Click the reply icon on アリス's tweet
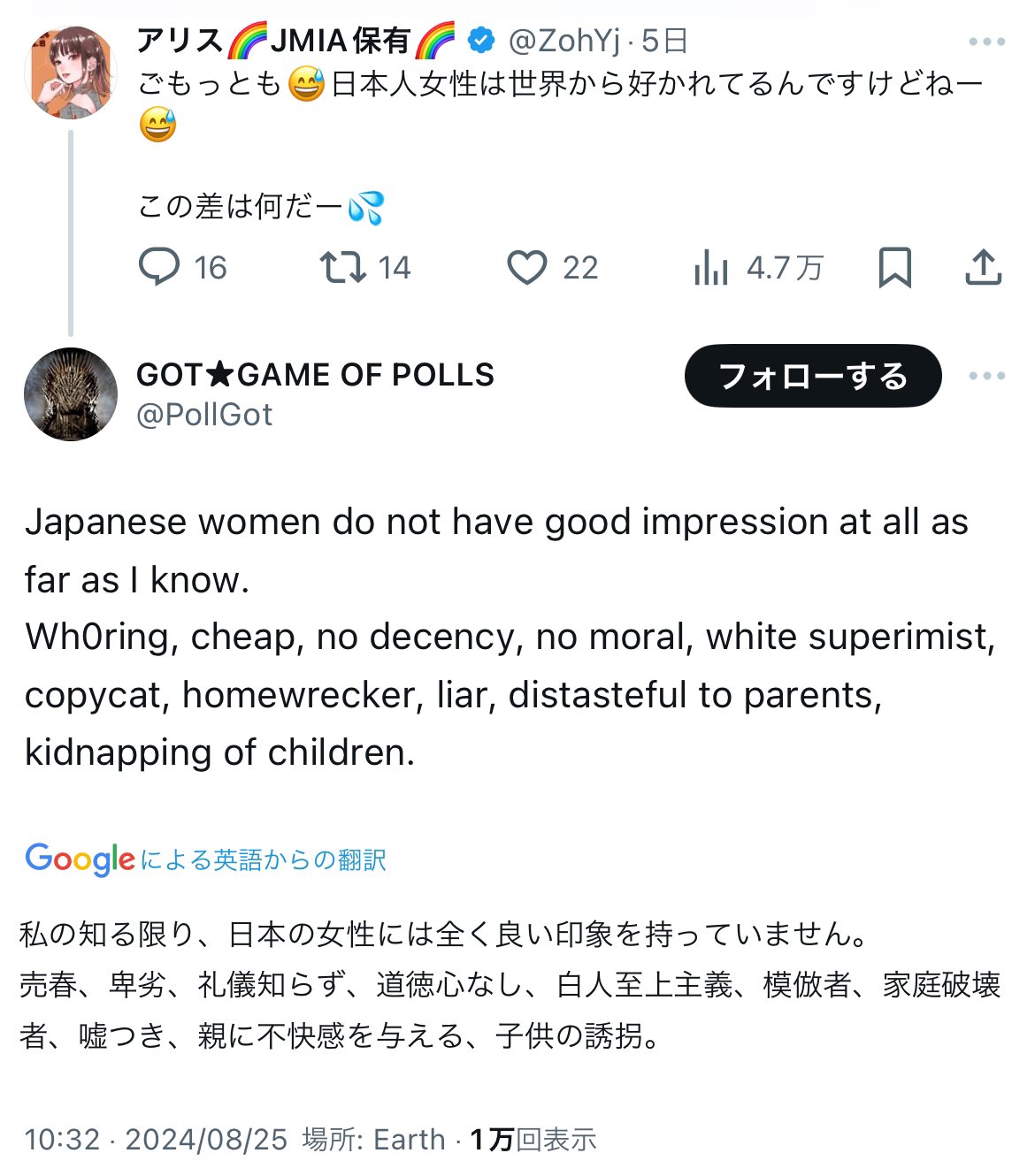Image resolution: width=1035 pixels, height=1176 pixels. (x=160, y=267)
